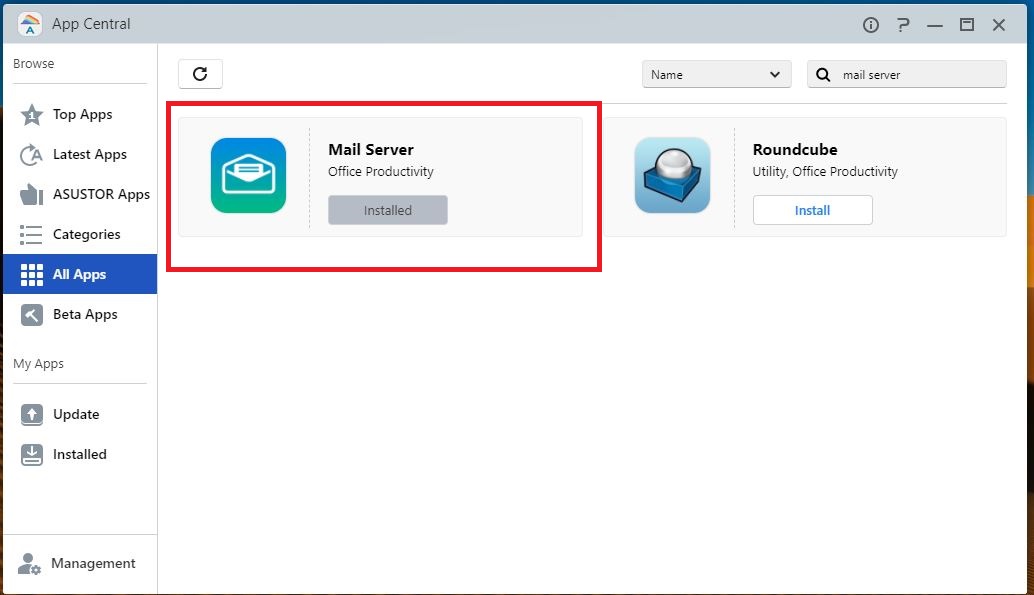This screenshot has height=595, width=1034.
Task: Click the Latest Apps icon
Action: point(31,155)
